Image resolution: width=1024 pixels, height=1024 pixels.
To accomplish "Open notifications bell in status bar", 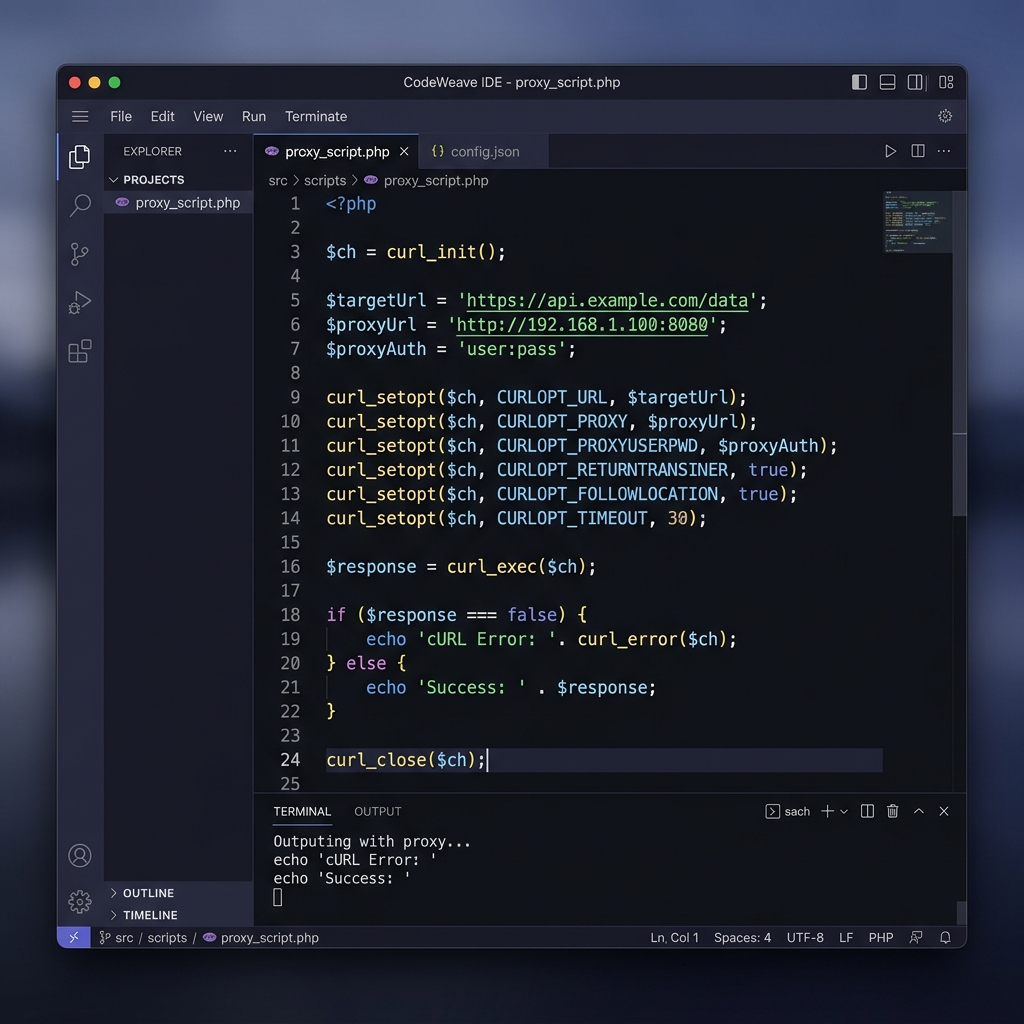I will pos(945,938).
